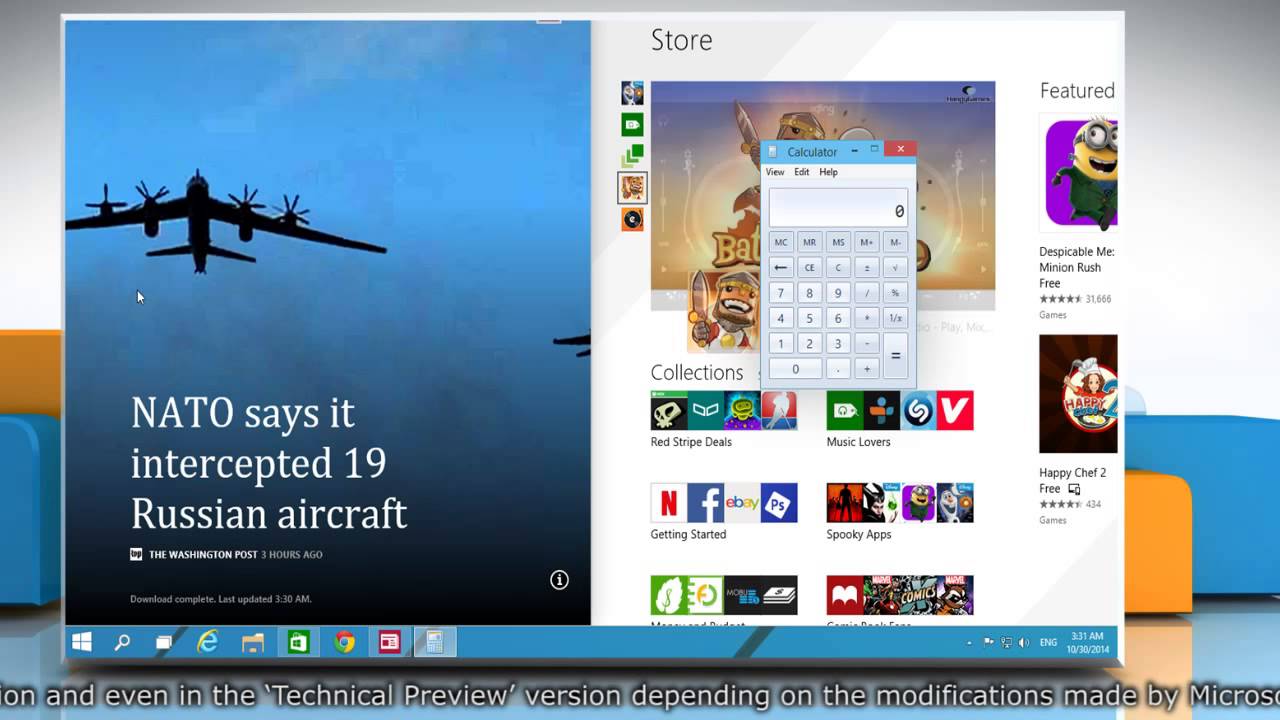Screen dimensions: 1280x720
Task: Switch to the News app on taskbar
Action: tap(390, 642)
